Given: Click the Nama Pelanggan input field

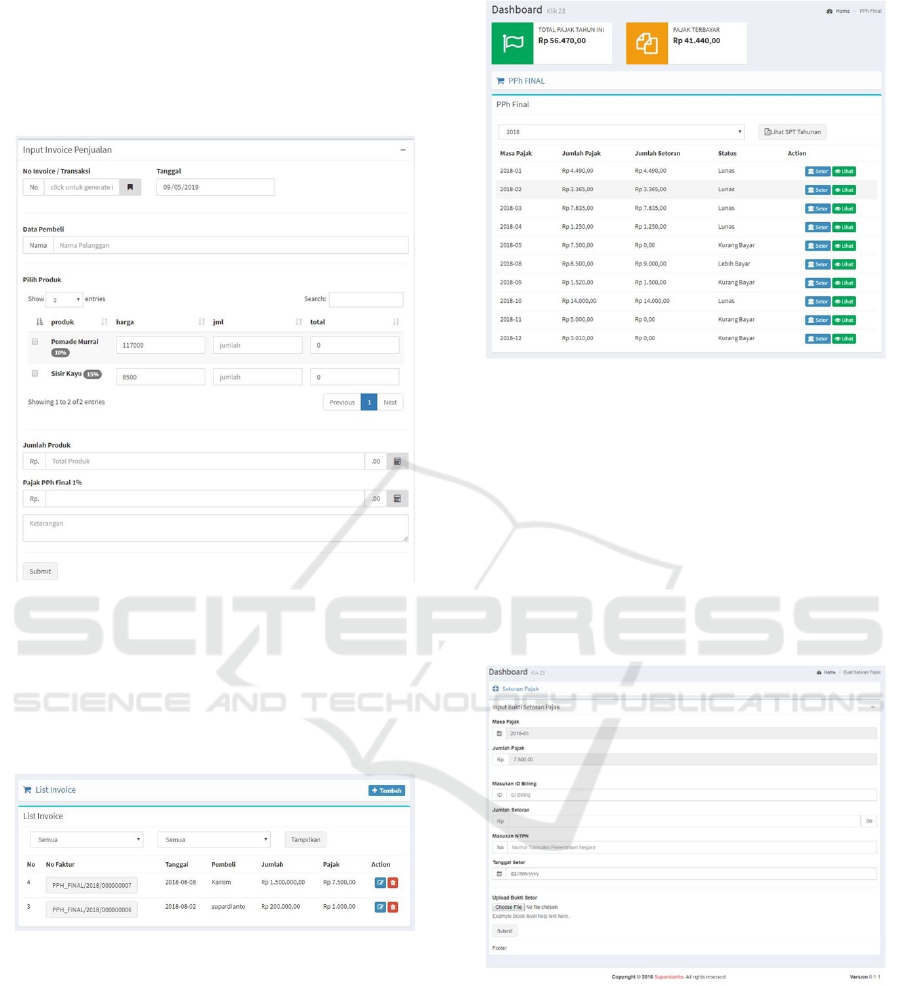Looking at the screenshot, I should point(230,245).
